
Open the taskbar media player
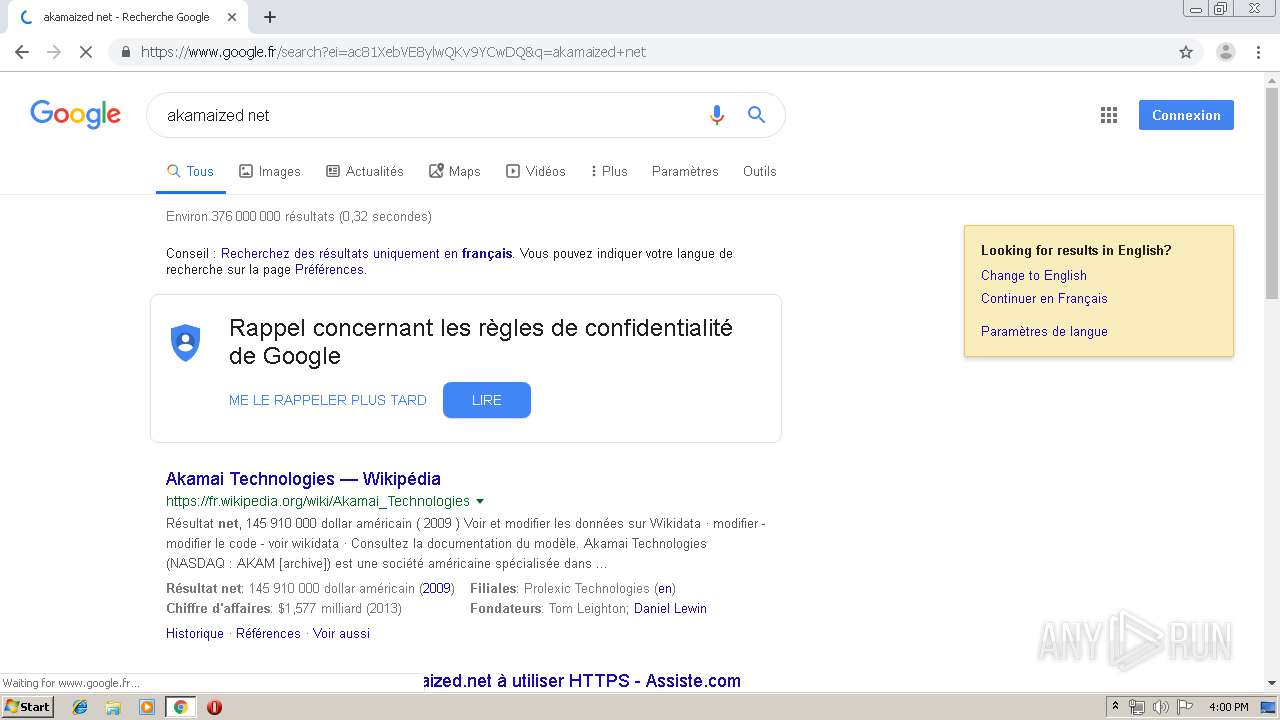(147, 707)
